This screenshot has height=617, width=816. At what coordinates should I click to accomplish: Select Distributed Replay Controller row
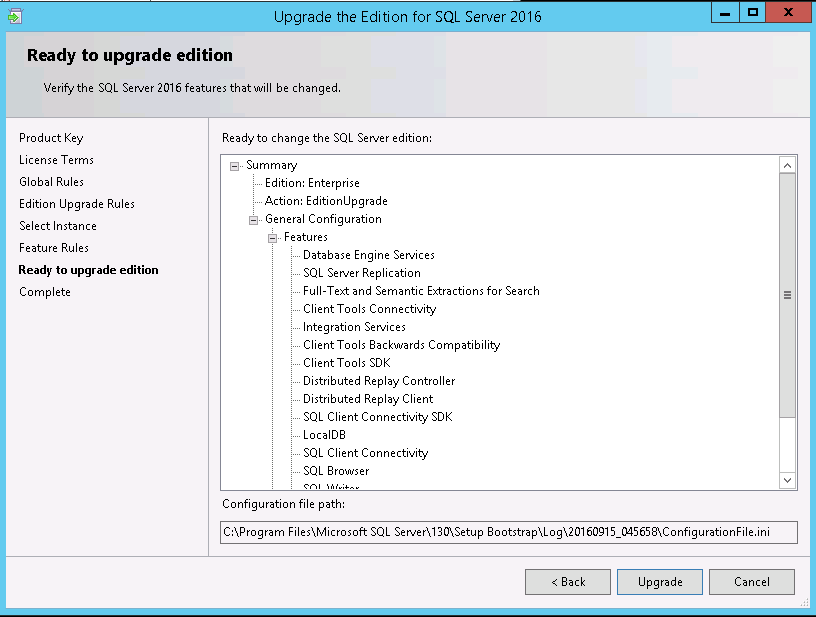379,381
